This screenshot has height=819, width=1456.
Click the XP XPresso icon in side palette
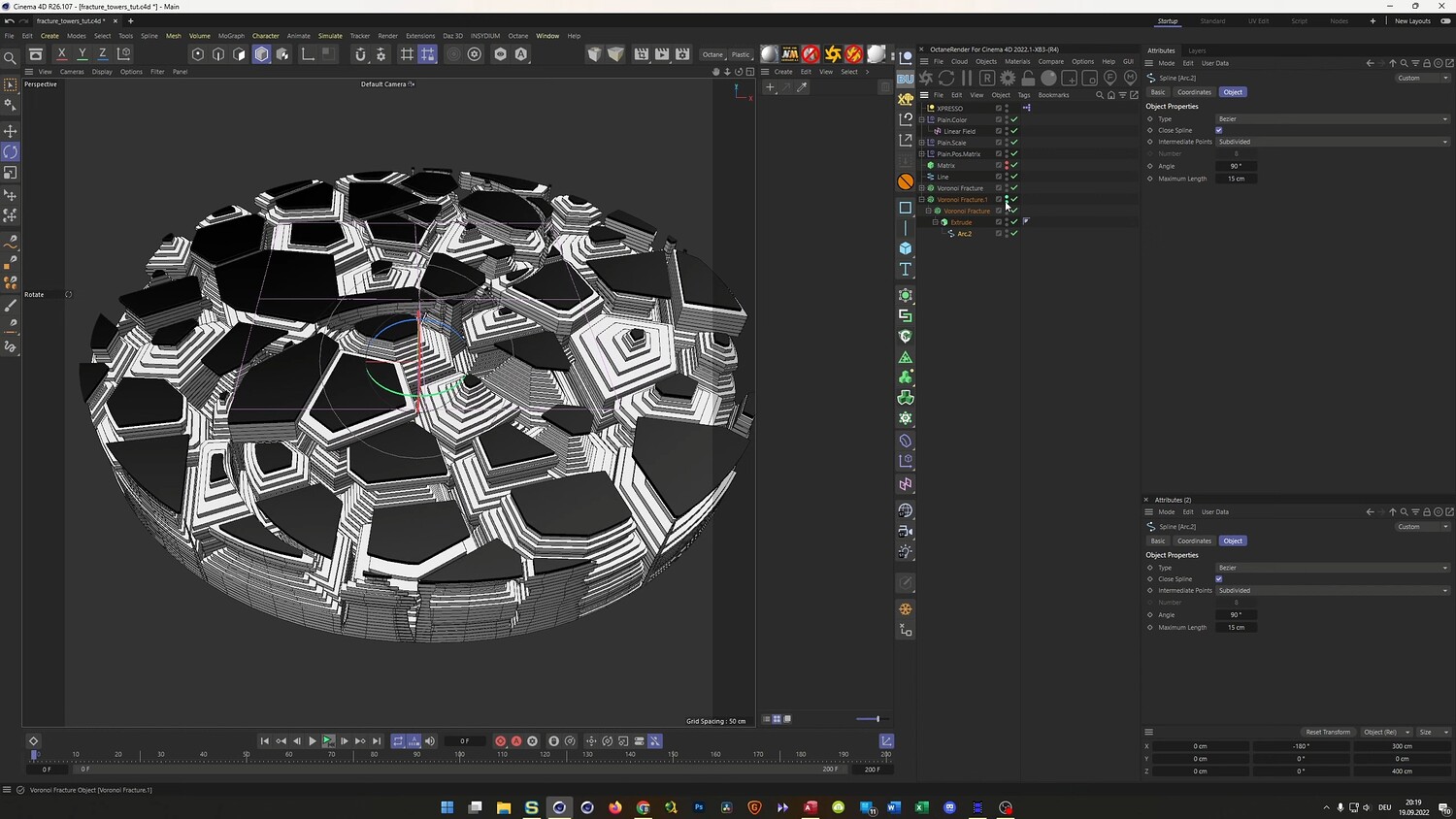point(906,99)
